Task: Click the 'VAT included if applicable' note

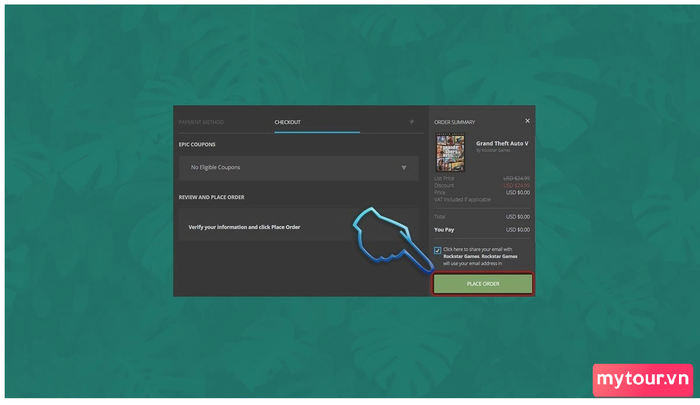Action: coord(462,200)
